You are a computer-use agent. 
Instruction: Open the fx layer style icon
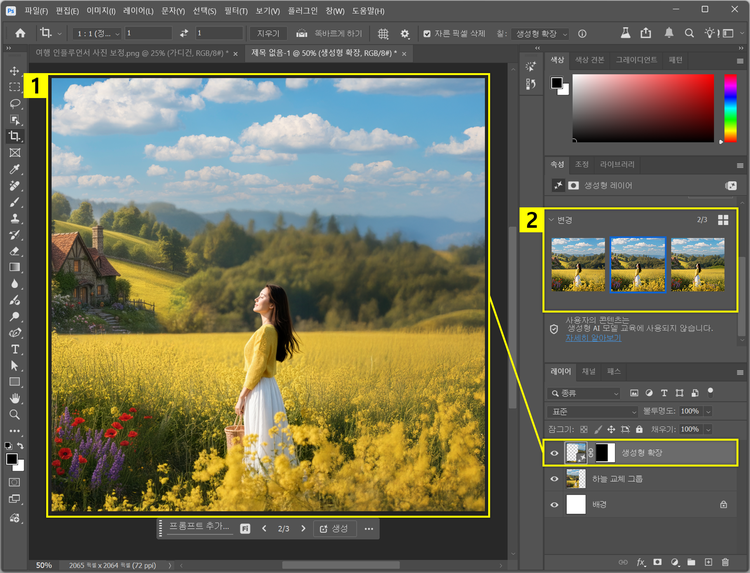point(642,562)
